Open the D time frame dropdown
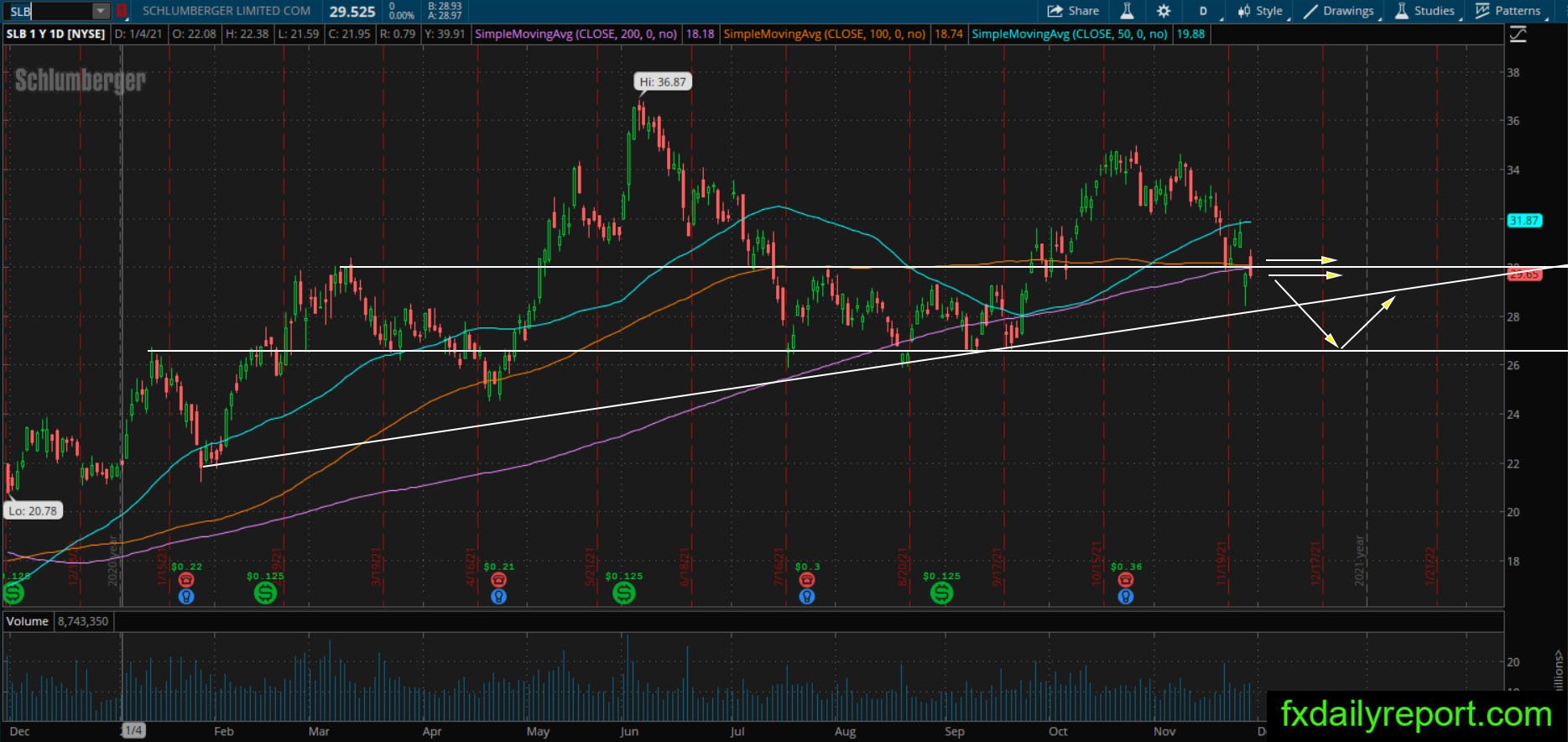The width and height of the screenshot is (1568, 742). point(1203,11)
